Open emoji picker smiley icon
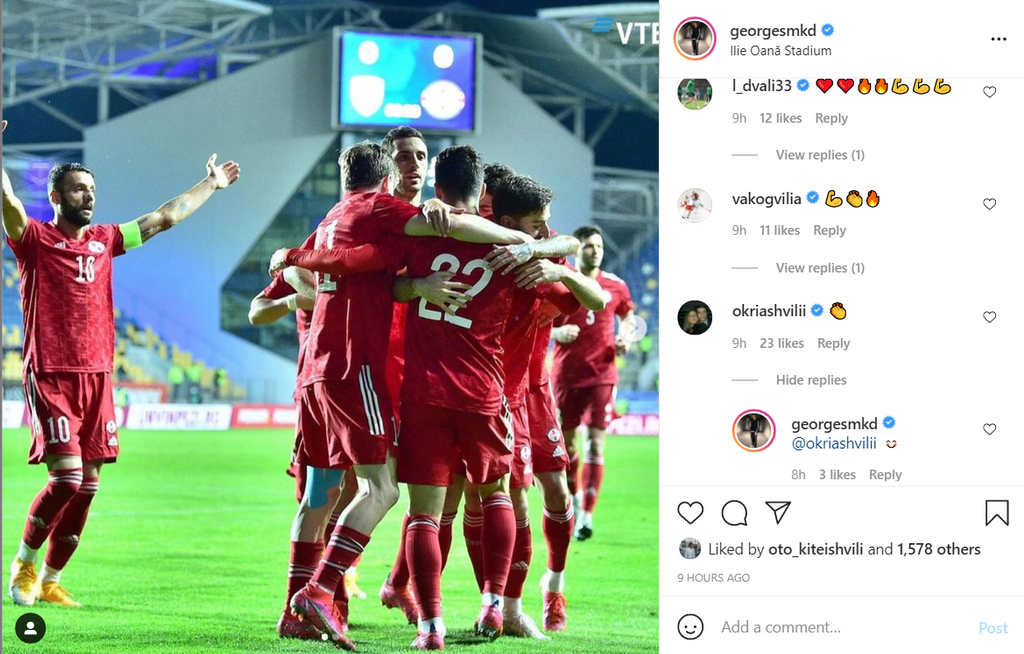1024x654 pixels. 690,627
